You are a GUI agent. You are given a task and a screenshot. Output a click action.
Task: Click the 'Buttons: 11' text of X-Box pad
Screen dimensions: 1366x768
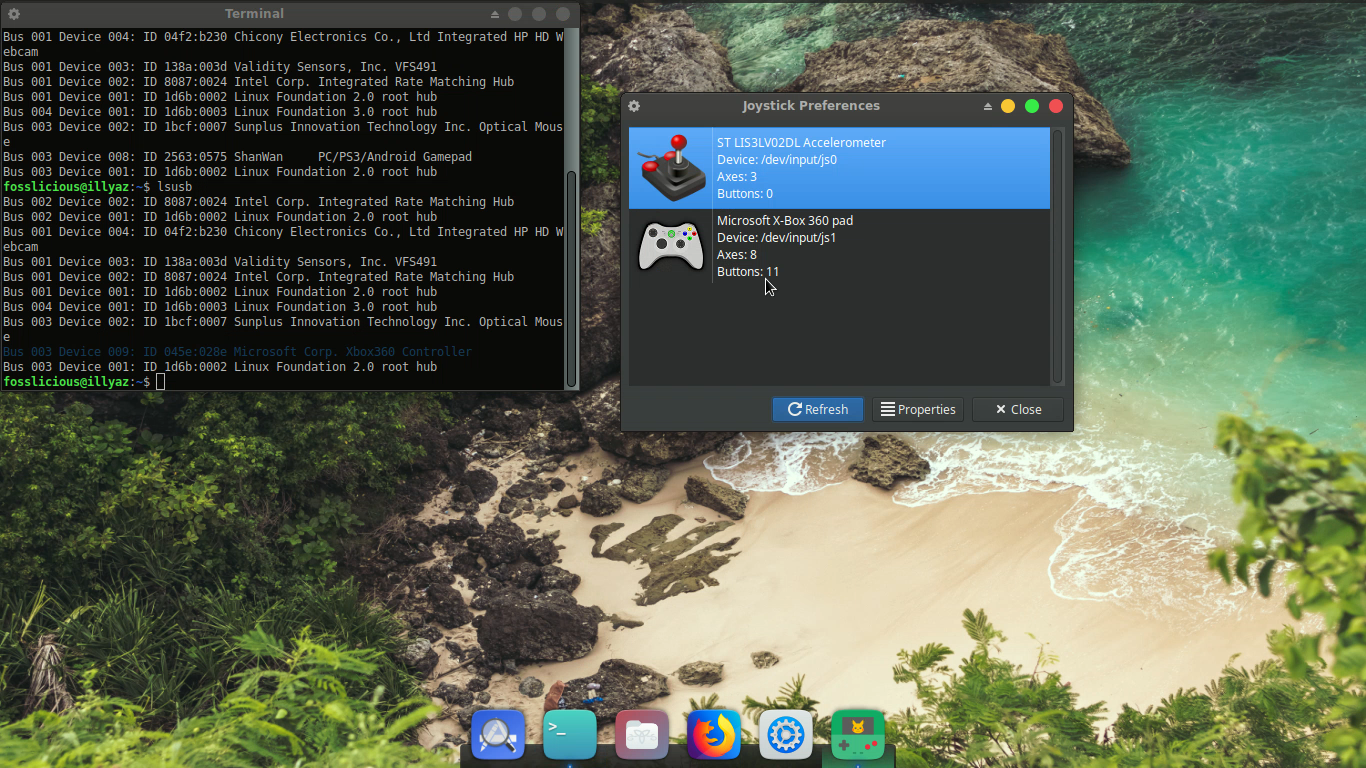click(x=748, y=272)
